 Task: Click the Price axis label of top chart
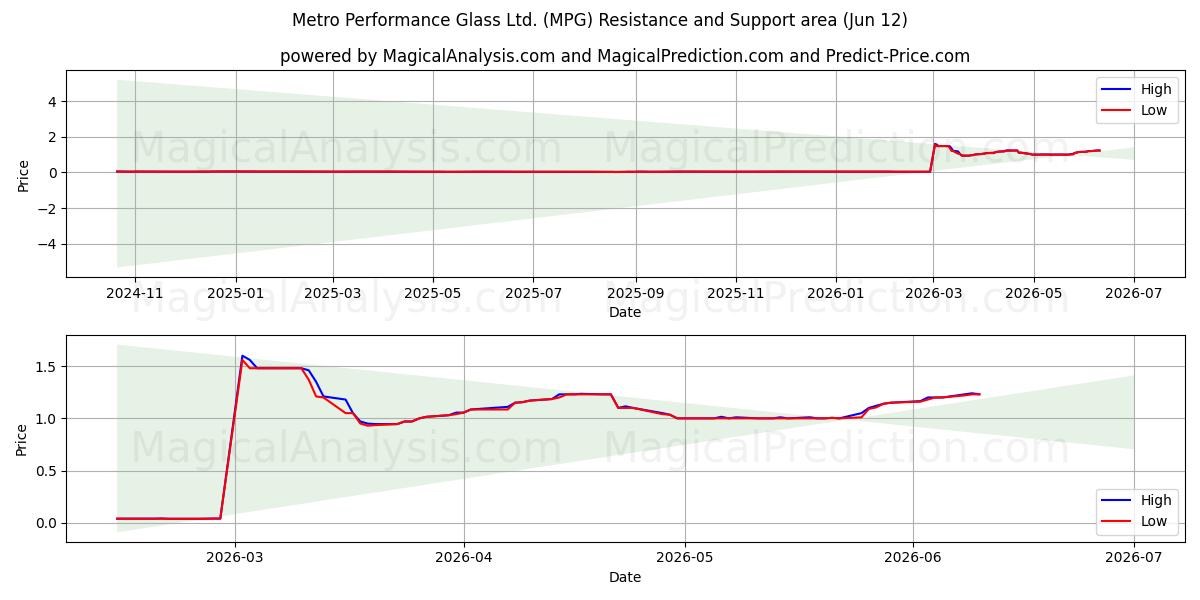tap(23, 174)
